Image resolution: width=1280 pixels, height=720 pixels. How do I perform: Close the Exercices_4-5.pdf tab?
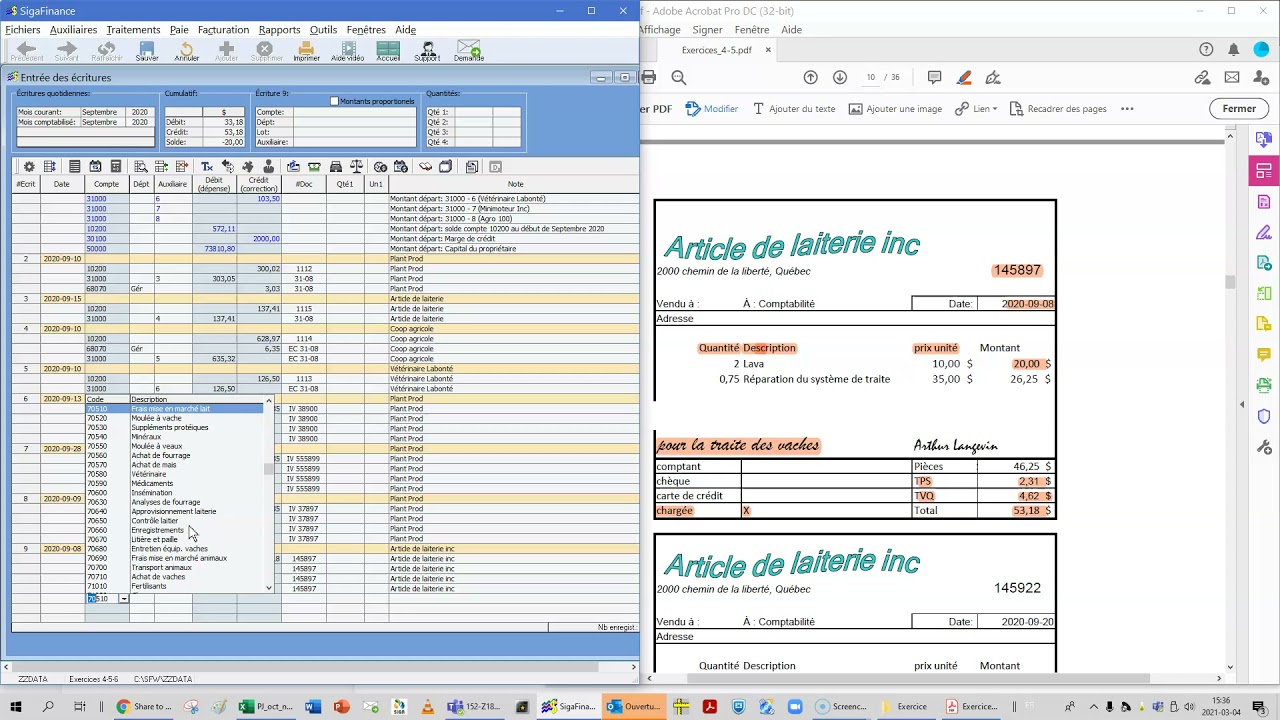(x=768, y=50)
